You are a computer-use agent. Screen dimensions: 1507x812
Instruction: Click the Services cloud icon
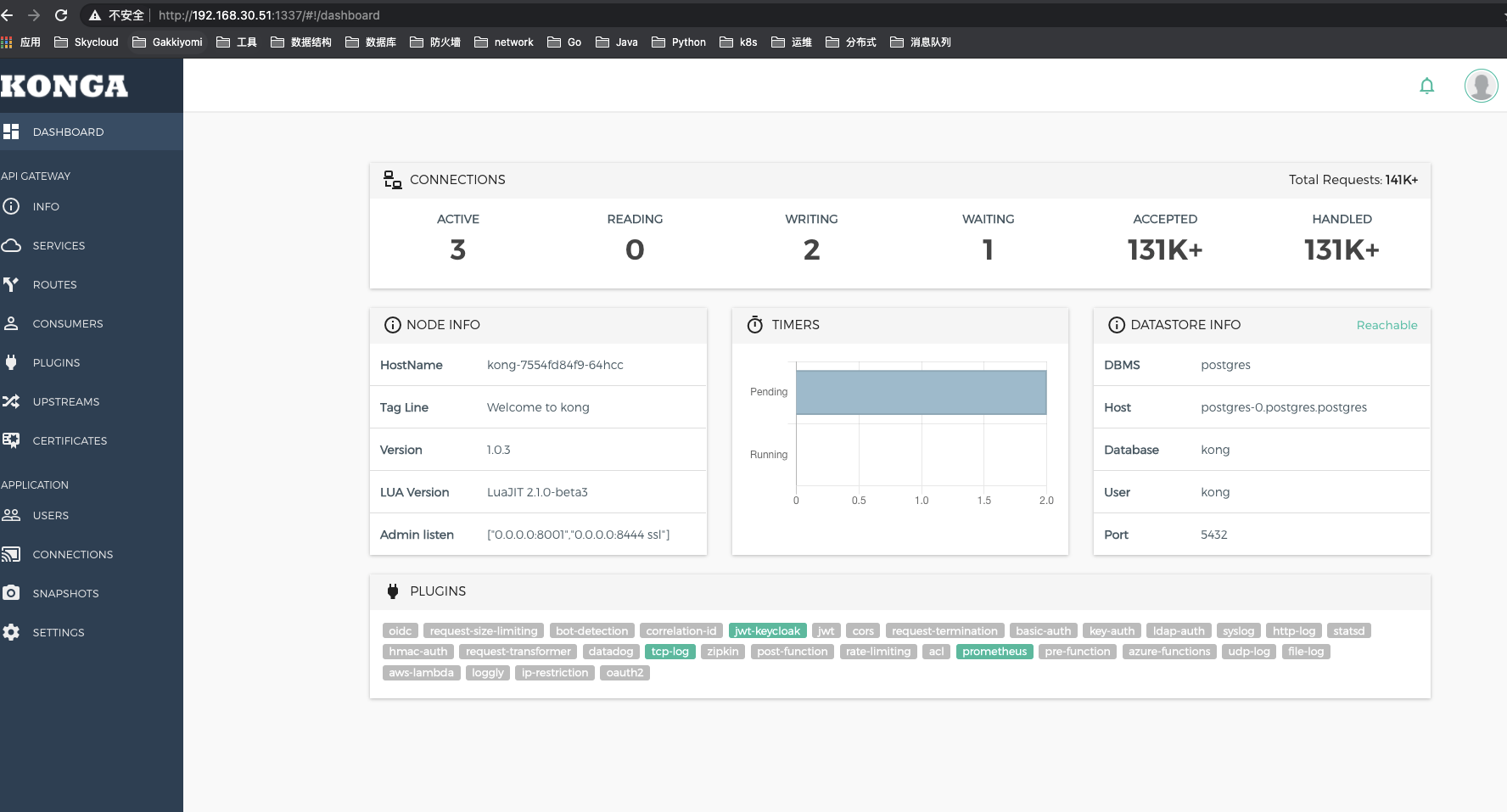coord(11,245)
